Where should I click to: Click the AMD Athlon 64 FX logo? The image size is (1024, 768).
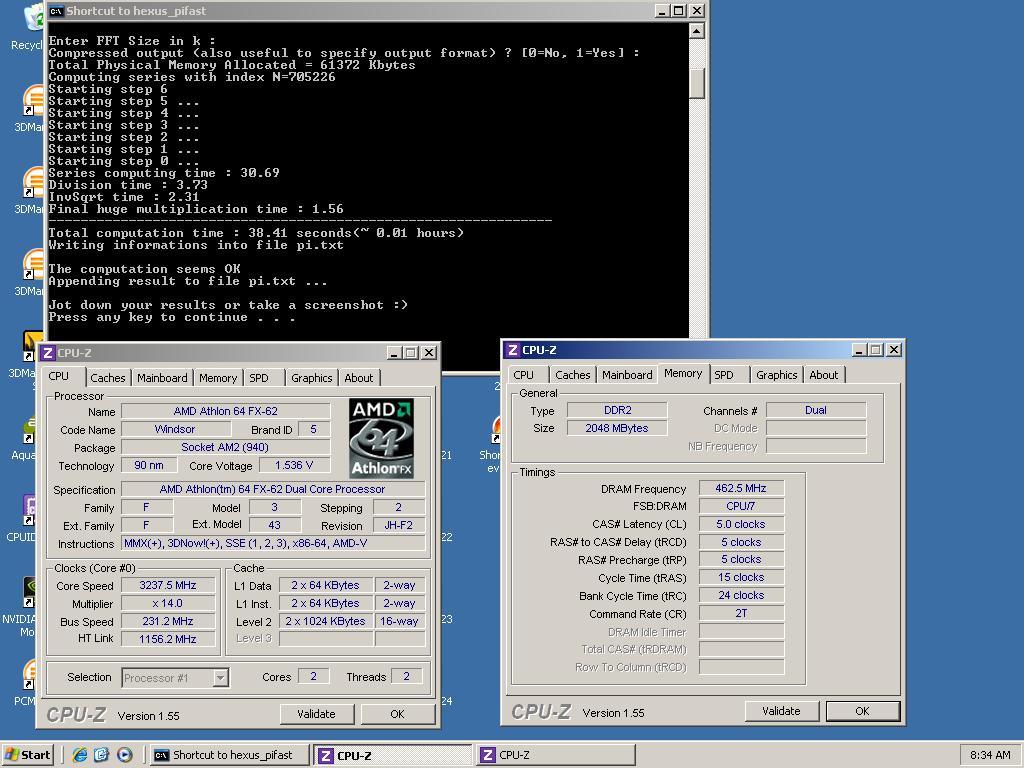pyautogui.click(x=381, y=438)
